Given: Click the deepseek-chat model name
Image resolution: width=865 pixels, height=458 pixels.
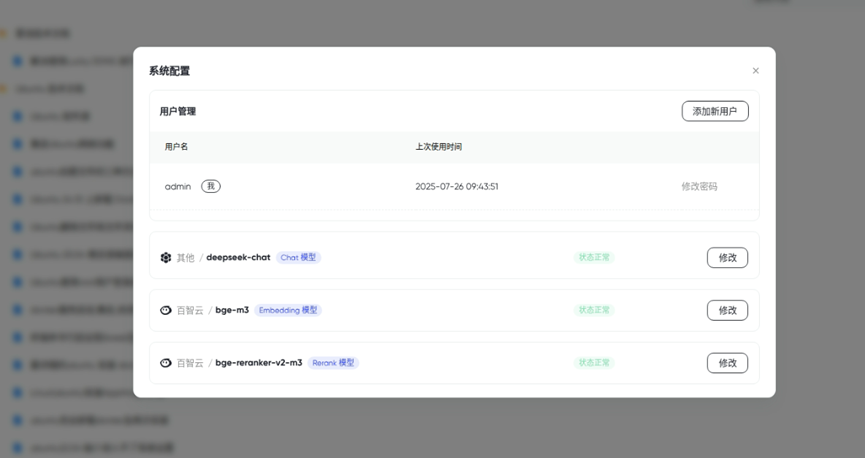Looking at the screenshot, I should (x=238, y=258).
